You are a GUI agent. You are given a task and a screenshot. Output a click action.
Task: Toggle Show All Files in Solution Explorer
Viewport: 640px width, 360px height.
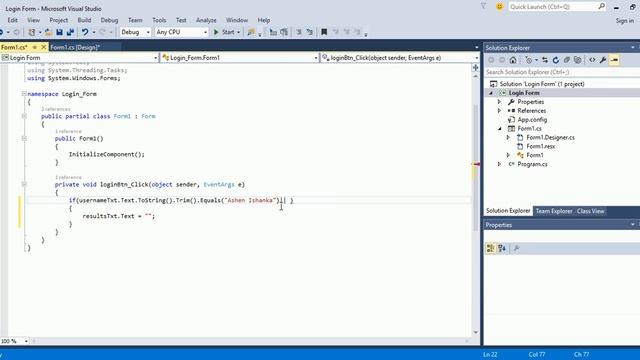[578, 60]
